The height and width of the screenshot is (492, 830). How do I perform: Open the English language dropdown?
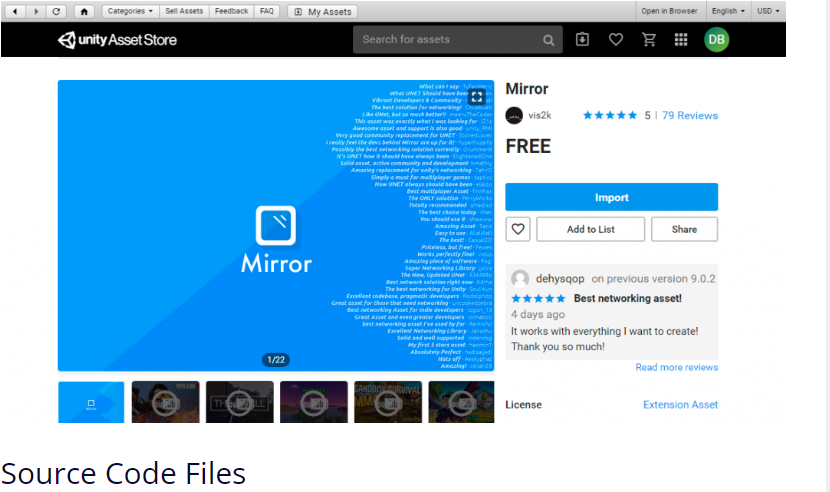[727, 11]
